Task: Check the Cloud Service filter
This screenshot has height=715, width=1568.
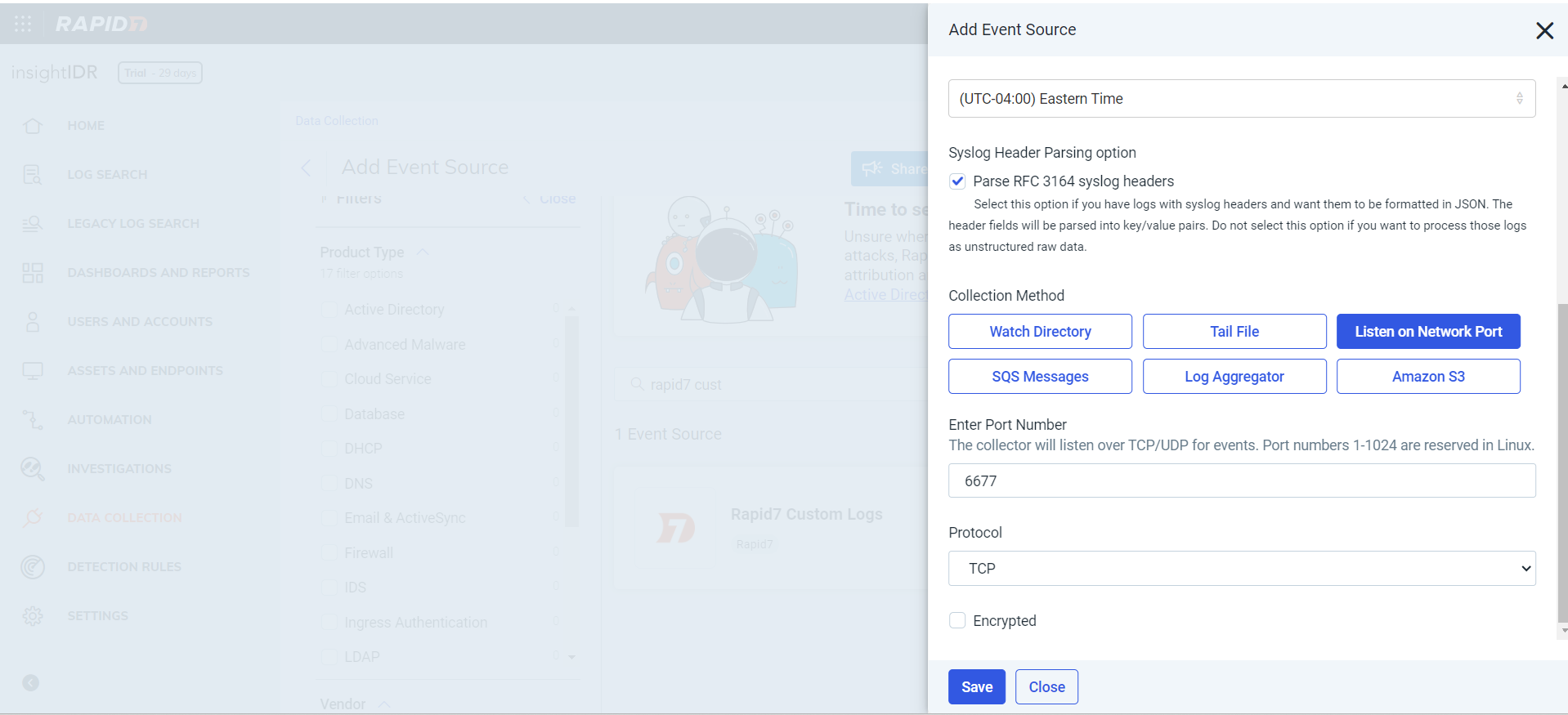Action: pos(329,379)
